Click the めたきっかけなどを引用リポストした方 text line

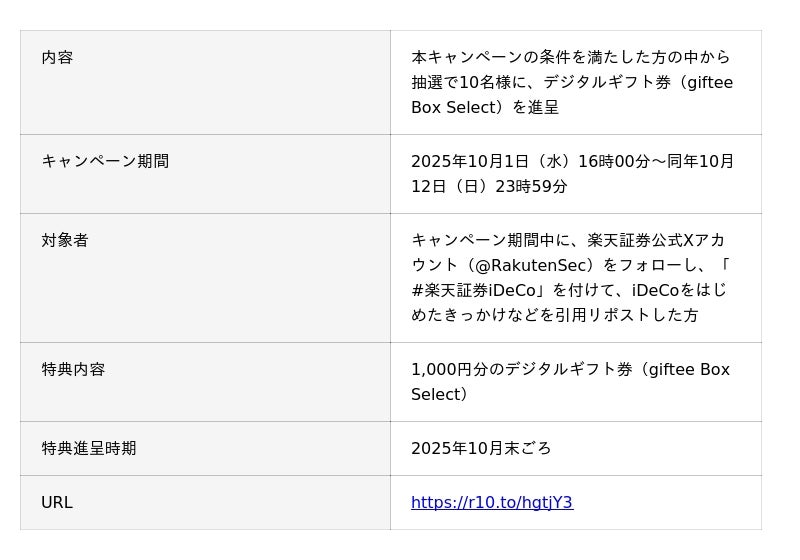click(x=554, y=315)
